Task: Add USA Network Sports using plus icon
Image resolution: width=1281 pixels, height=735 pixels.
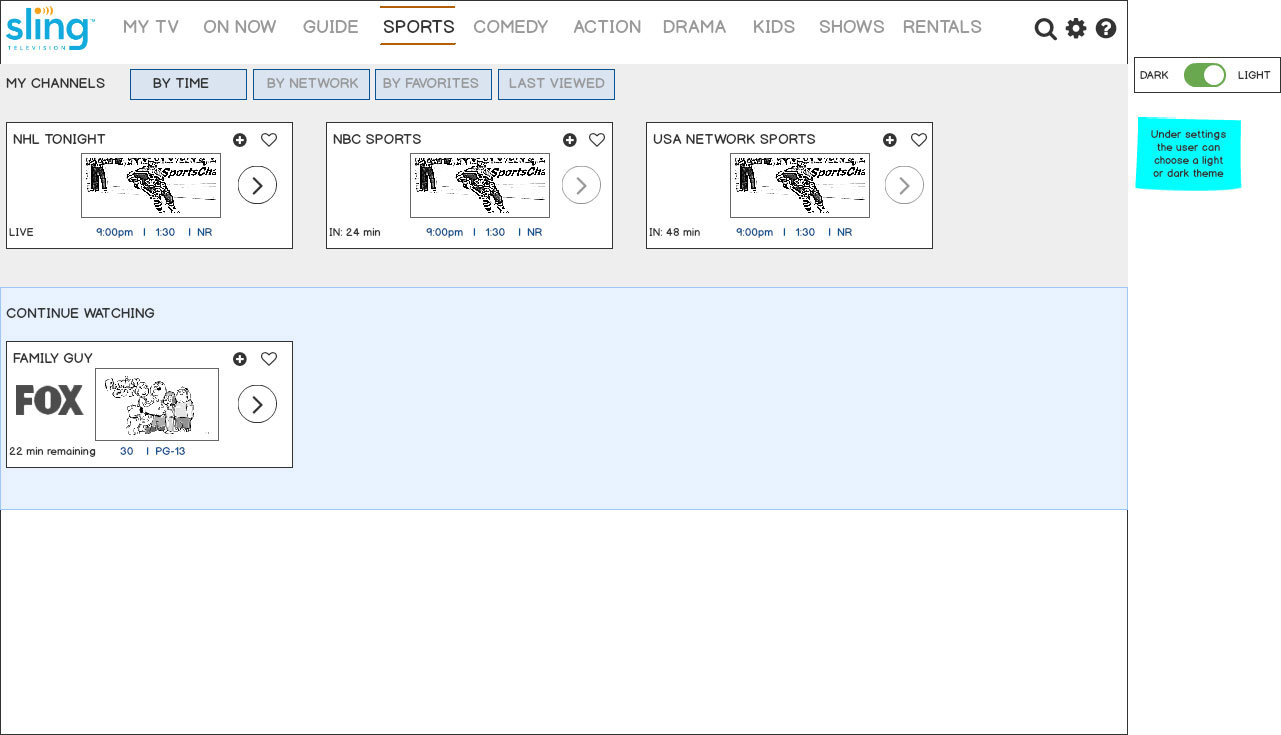Action: coord(890,140)
